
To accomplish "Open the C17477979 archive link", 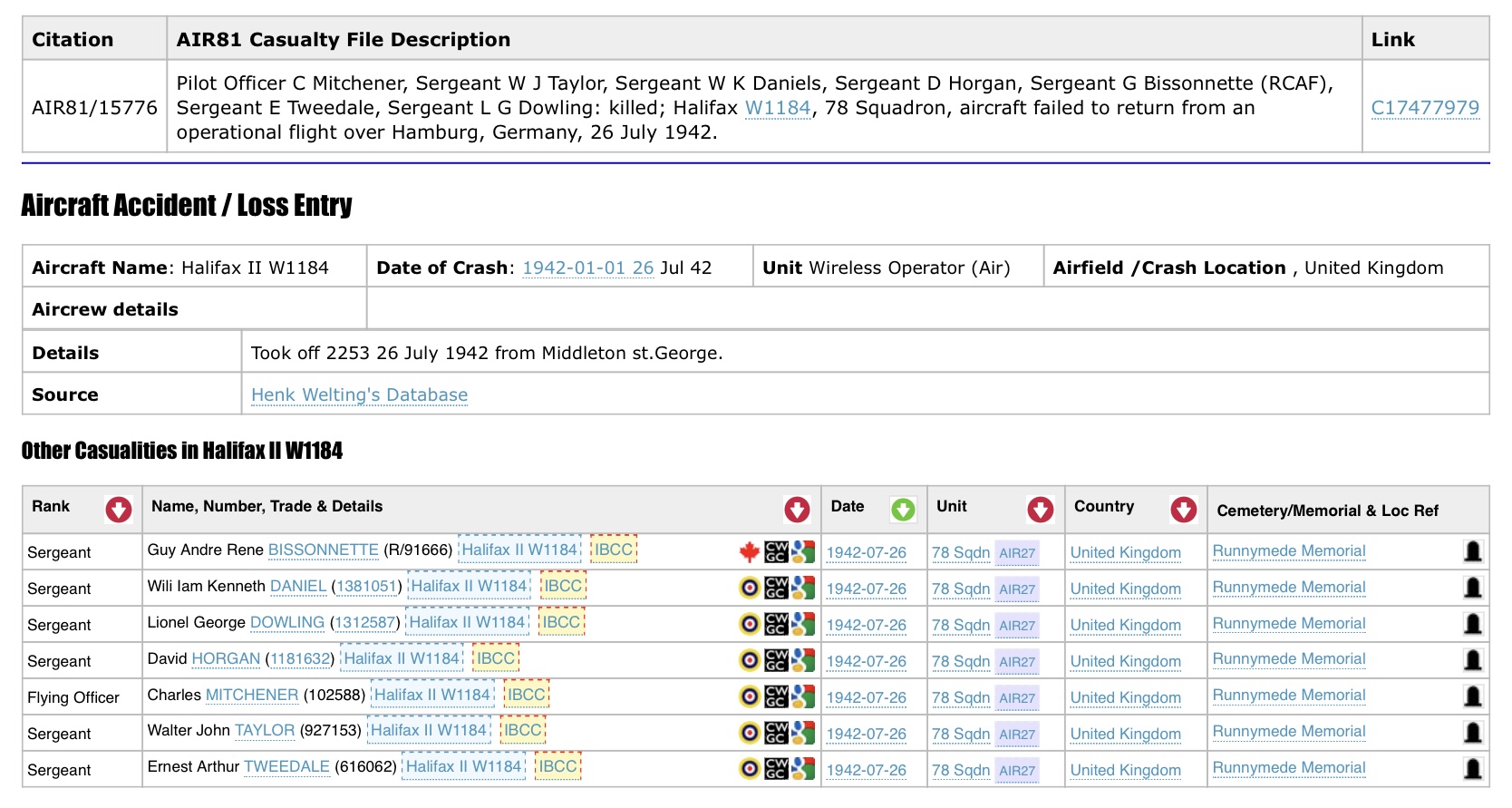I will pyautogui.click(x=1424, y=108).
